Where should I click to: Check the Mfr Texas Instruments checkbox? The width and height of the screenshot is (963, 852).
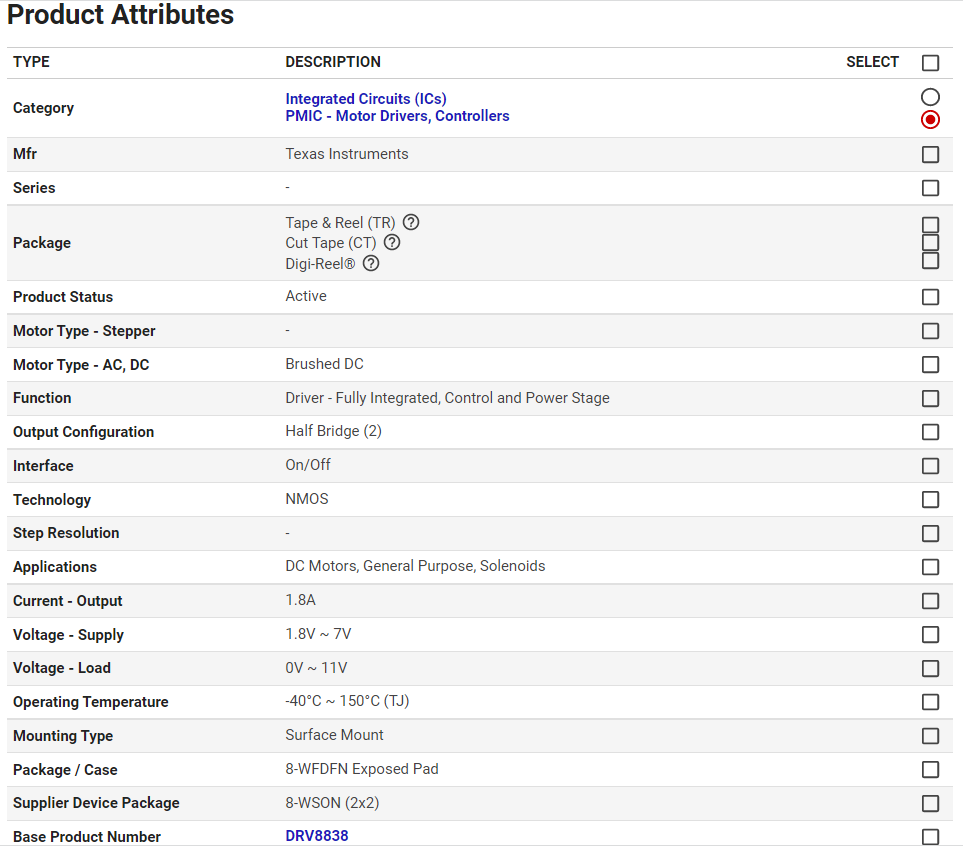[x=930, y=154]
